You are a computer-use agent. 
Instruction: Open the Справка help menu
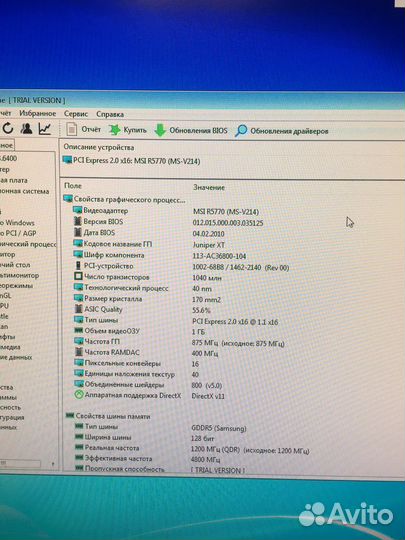click(x=110, y=114)
